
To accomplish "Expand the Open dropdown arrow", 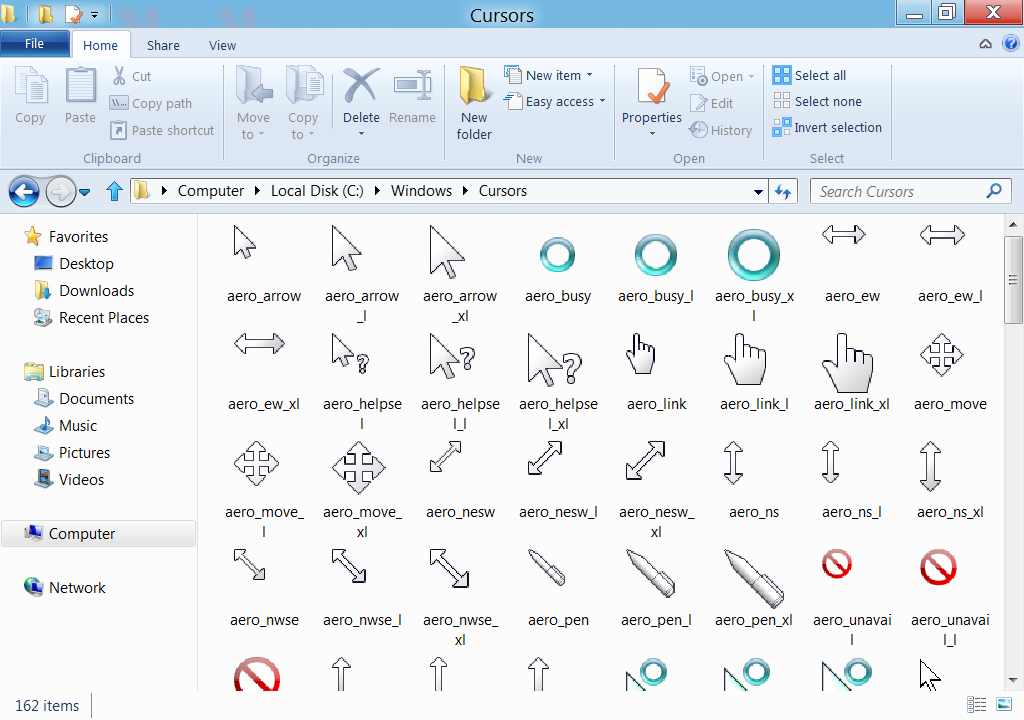I will (x=751, y=76).
